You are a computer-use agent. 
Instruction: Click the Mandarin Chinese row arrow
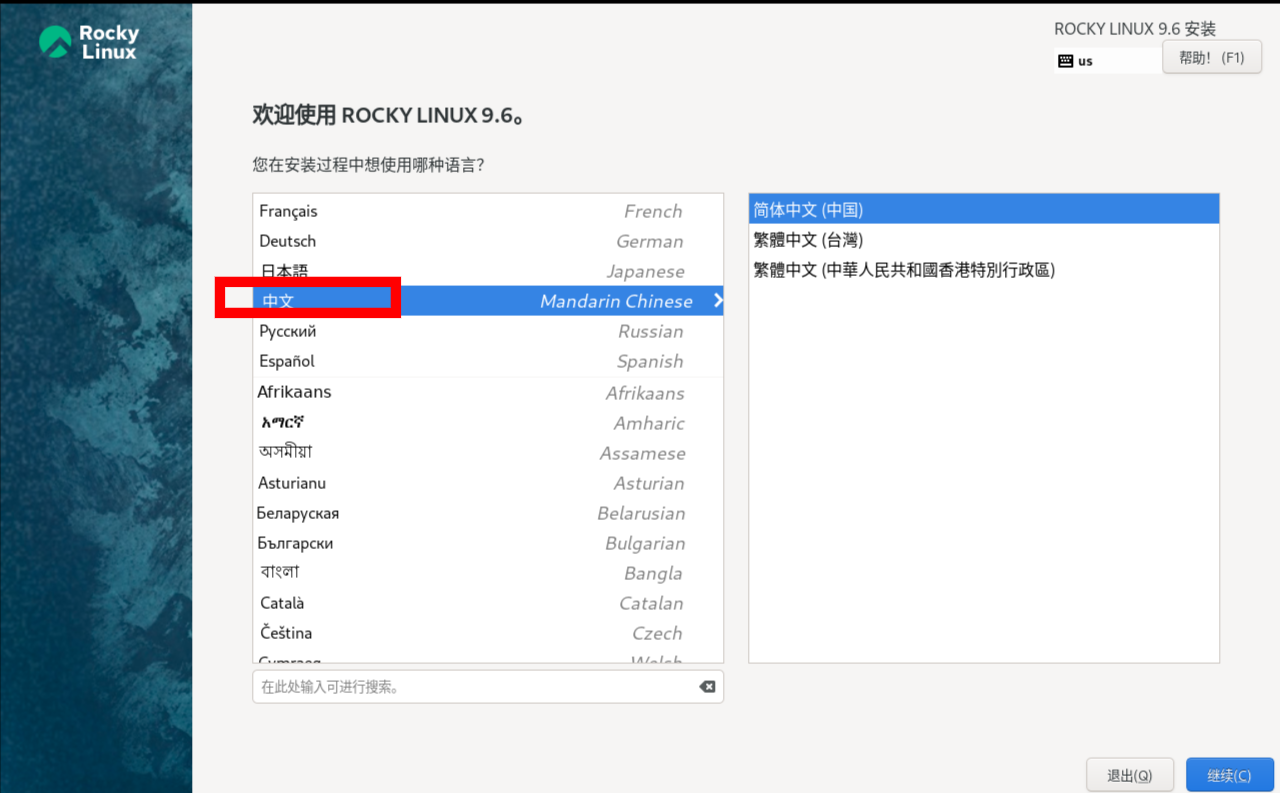[x=717, y=300]
